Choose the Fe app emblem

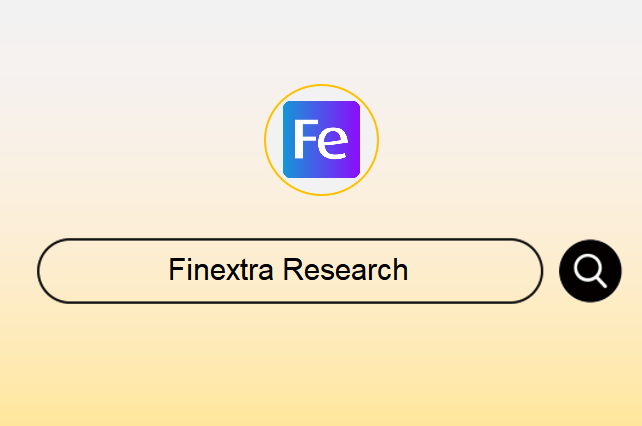(x=321, y=140)
